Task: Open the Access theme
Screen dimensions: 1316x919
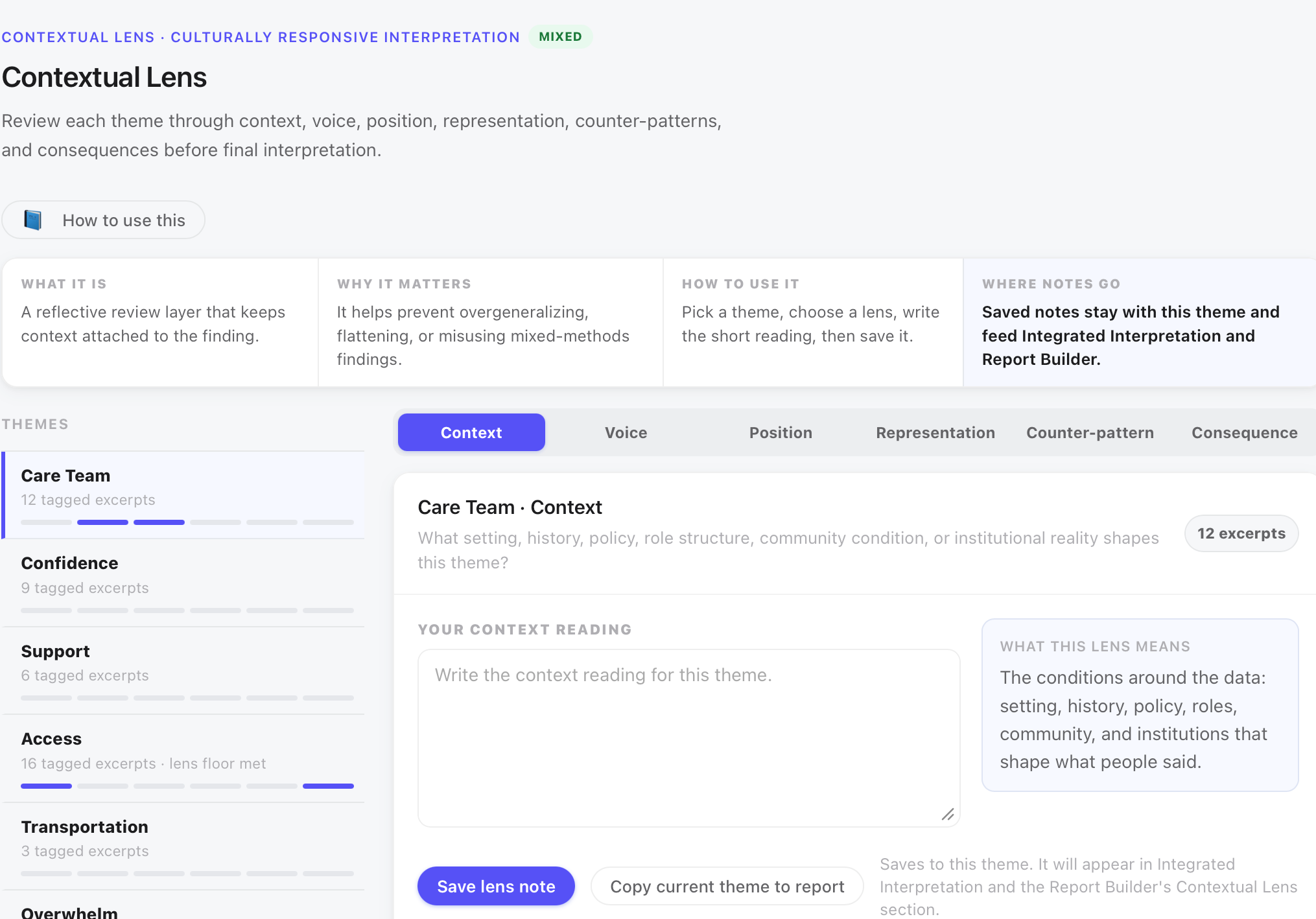Action: click(x=183, y=758)
